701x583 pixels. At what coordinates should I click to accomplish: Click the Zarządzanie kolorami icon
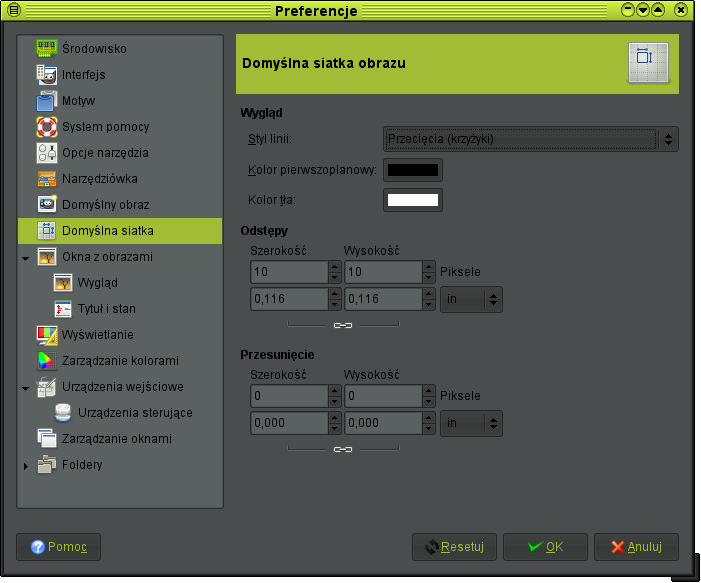[x=47, y=360]
